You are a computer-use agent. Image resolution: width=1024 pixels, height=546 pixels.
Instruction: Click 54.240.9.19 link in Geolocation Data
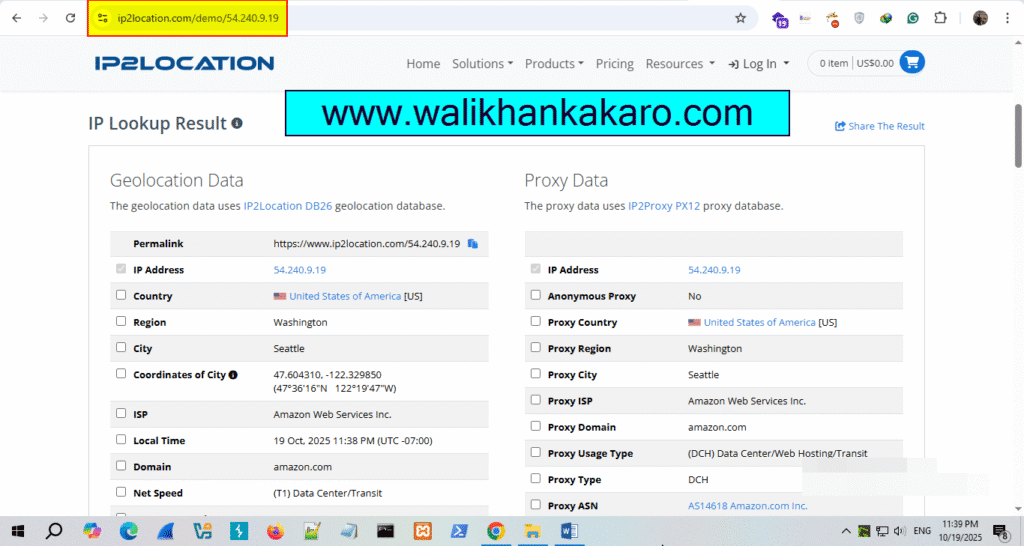pos(300,270)
